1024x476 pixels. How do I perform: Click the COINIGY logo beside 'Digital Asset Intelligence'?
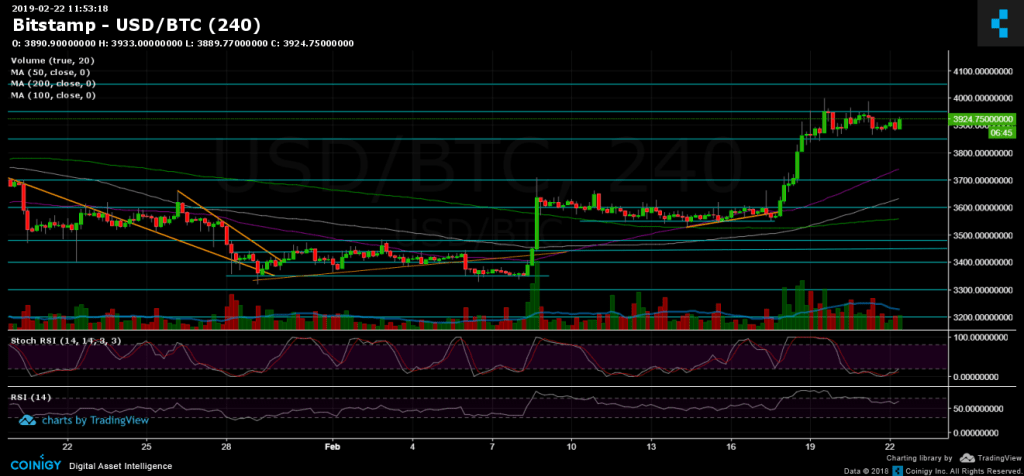click(x=35, y=465)
